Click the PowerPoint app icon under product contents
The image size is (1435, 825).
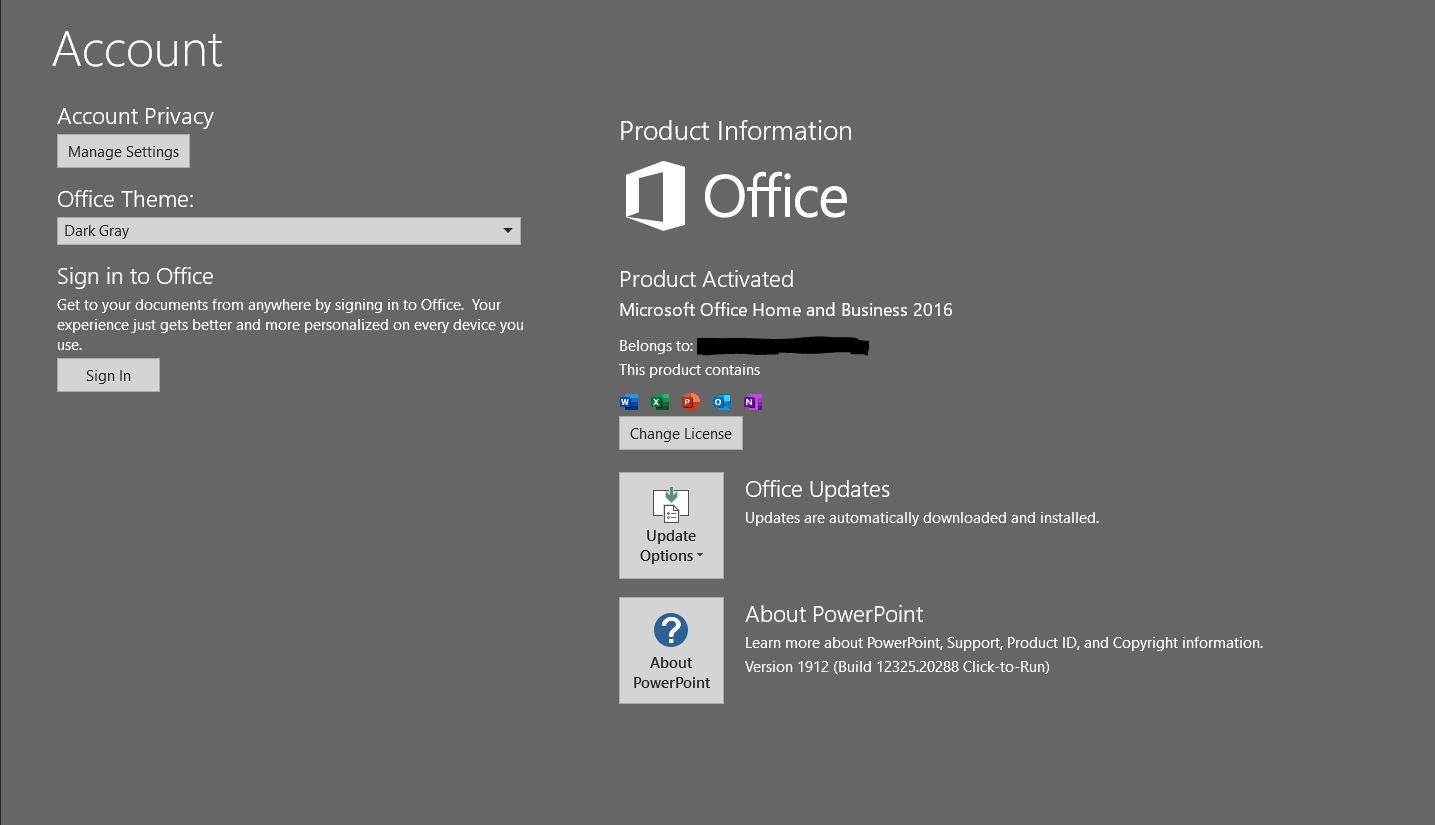(x=691, y=402)
